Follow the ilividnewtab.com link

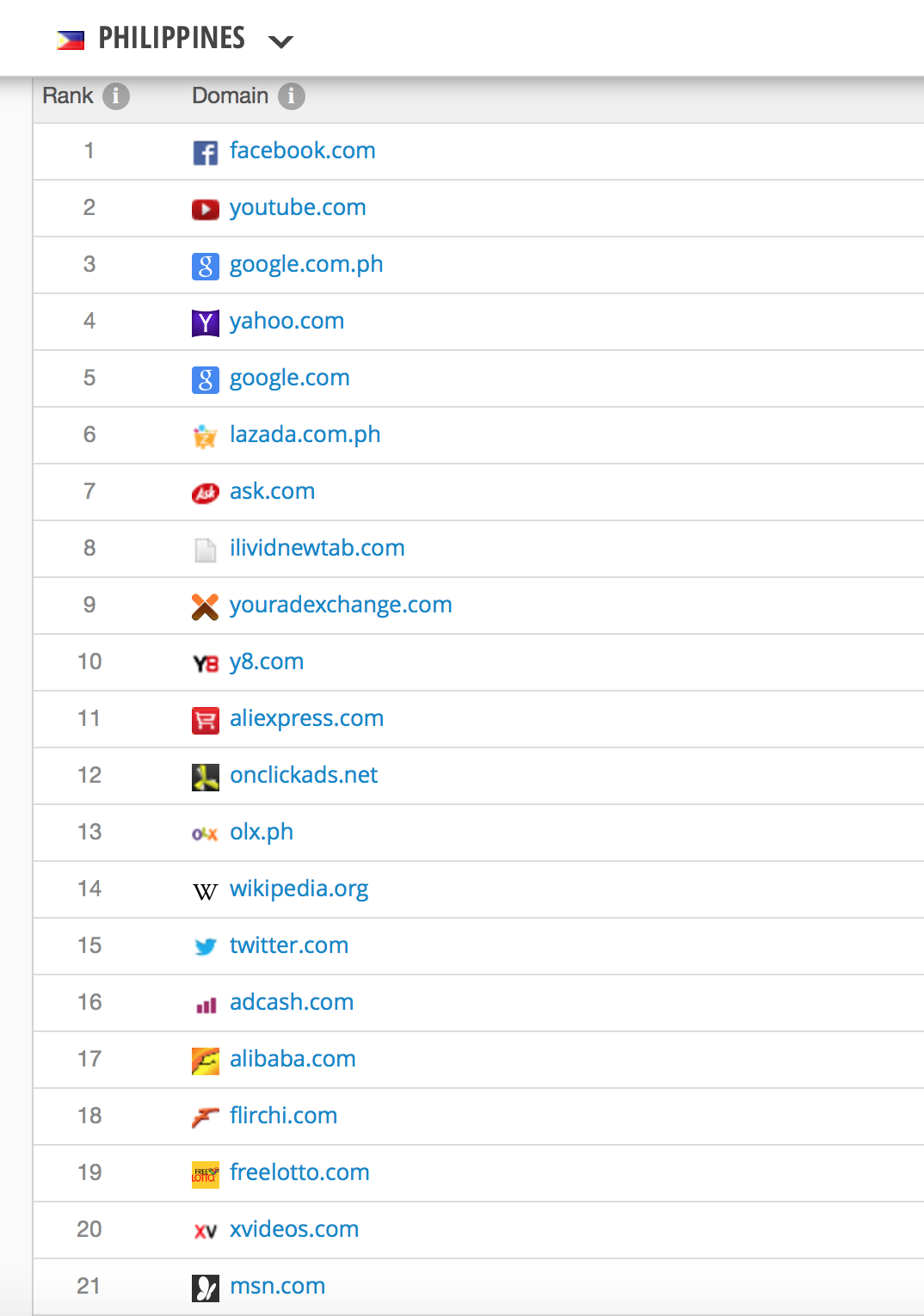317,548
